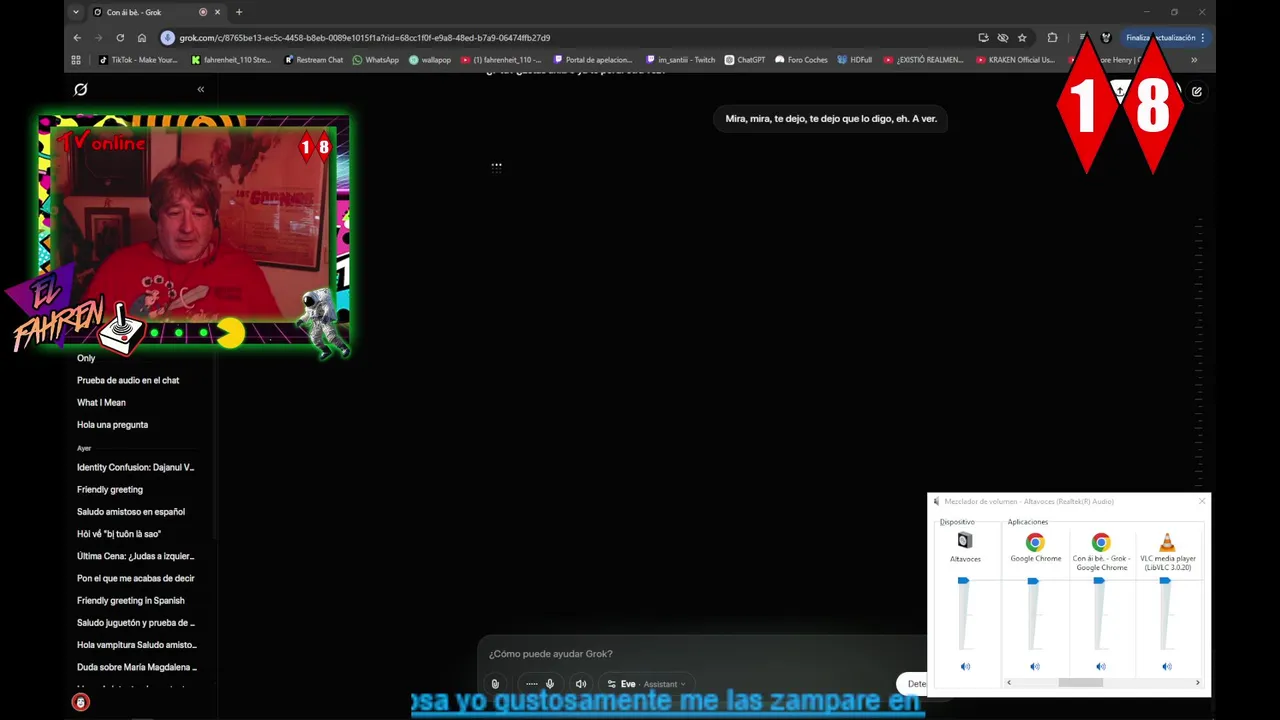Open the Hola vampitura Saludo amisto... conversation
The image size is (1280, 720).
coord(136,645)
